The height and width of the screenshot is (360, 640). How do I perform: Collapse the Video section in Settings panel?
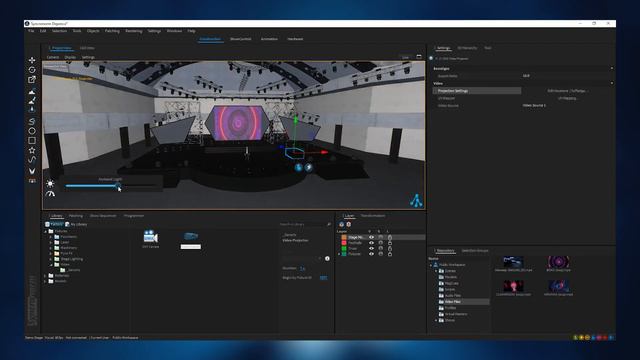611,83
